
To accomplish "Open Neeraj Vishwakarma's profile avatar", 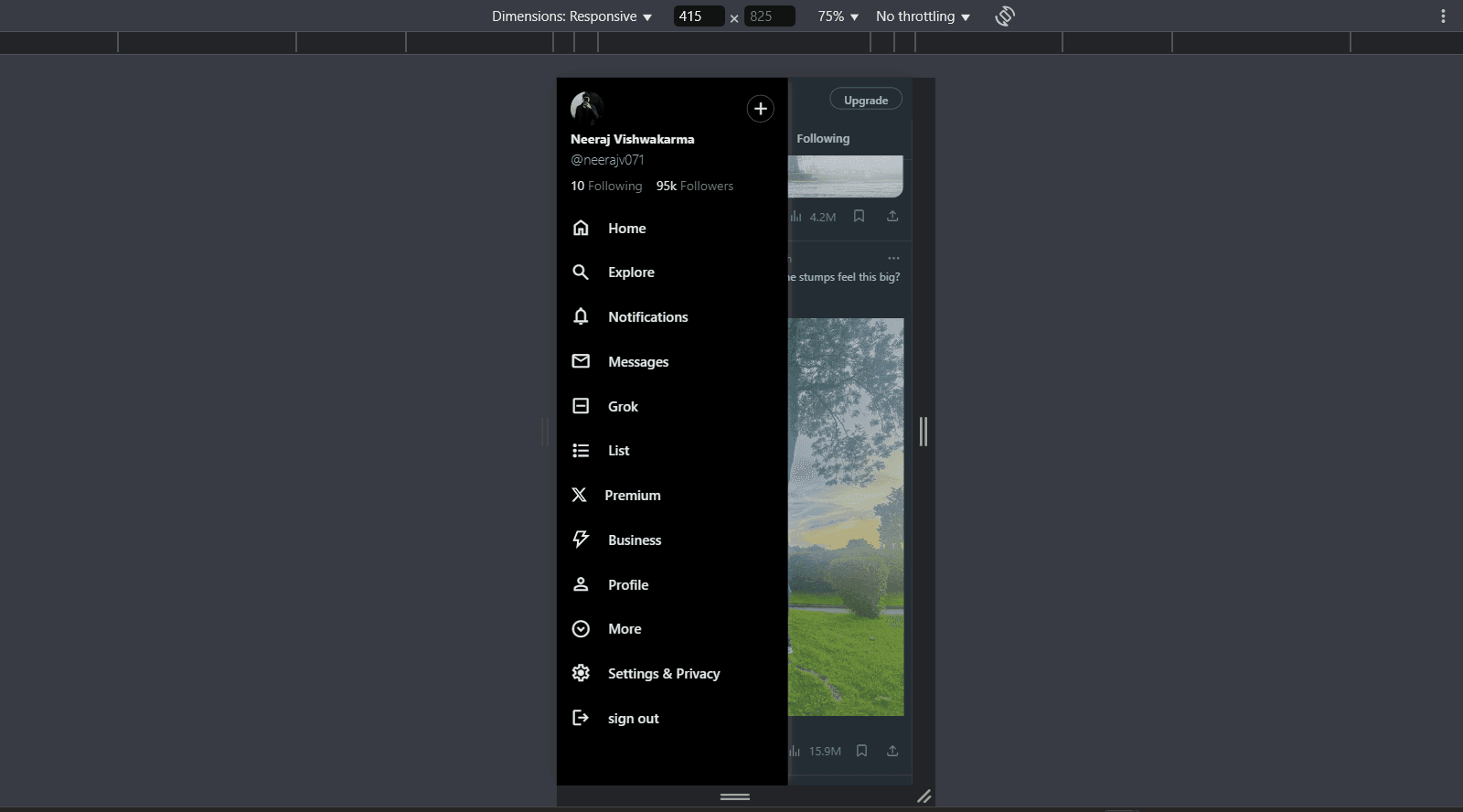I will click(x=587, y=108).
